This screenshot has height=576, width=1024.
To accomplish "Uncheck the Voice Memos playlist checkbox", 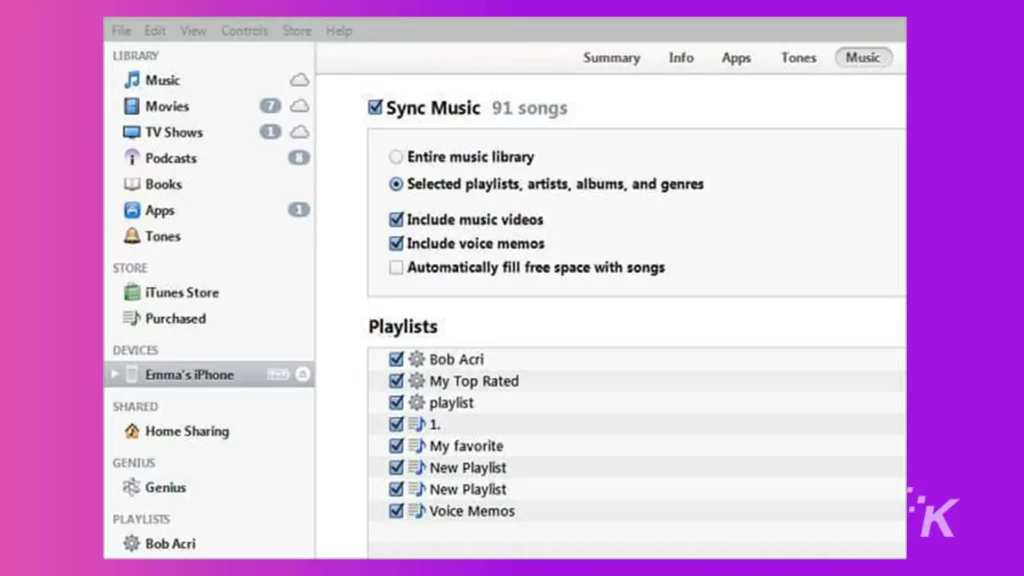I will (x=396, y=511).
